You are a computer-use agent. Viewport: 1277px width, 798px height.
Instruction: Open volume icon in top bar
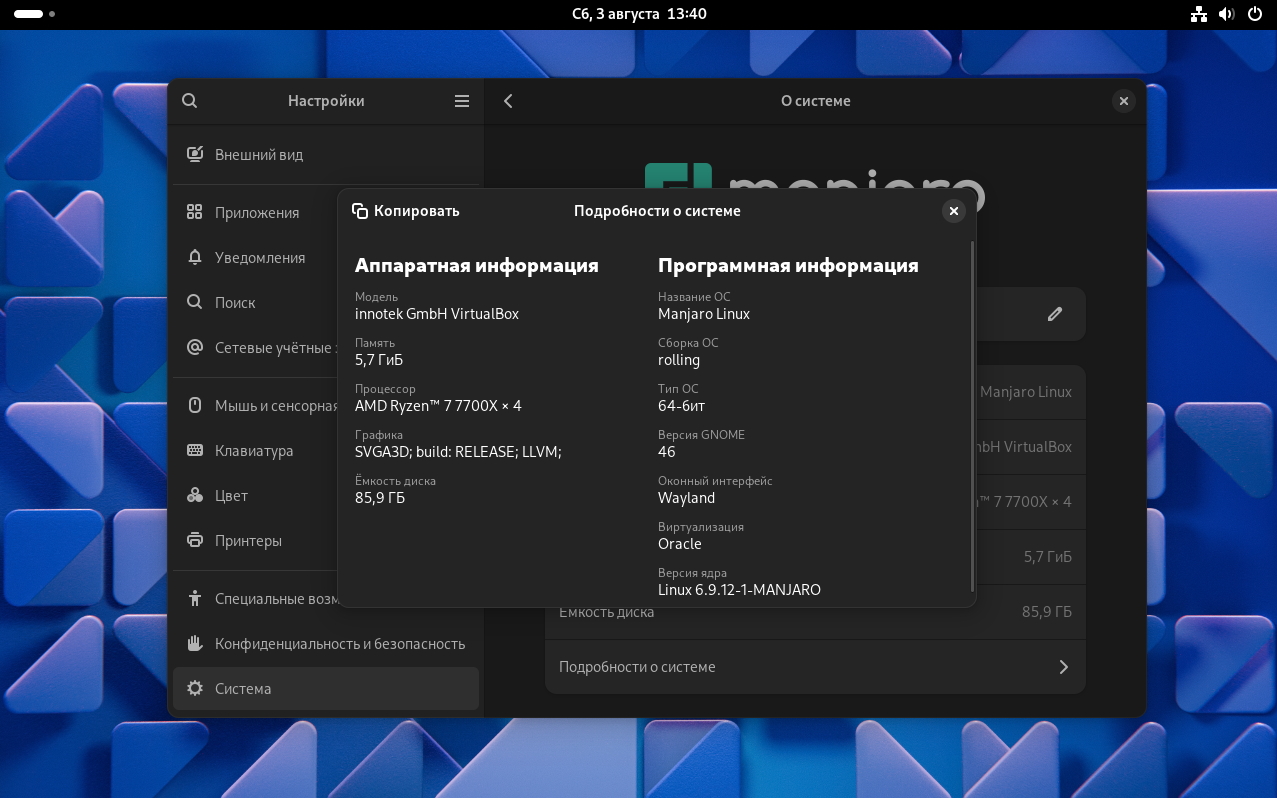1227,14
